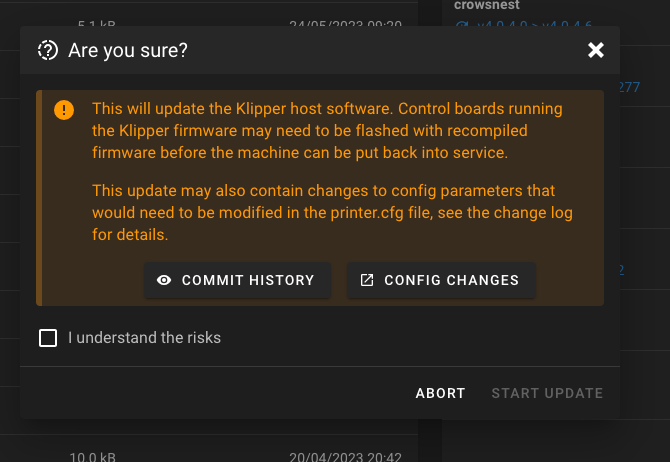Viewport: 670px width, 462px height.
Task: Click the 'Are you sure?' dialog title
Action: [128, 50]
